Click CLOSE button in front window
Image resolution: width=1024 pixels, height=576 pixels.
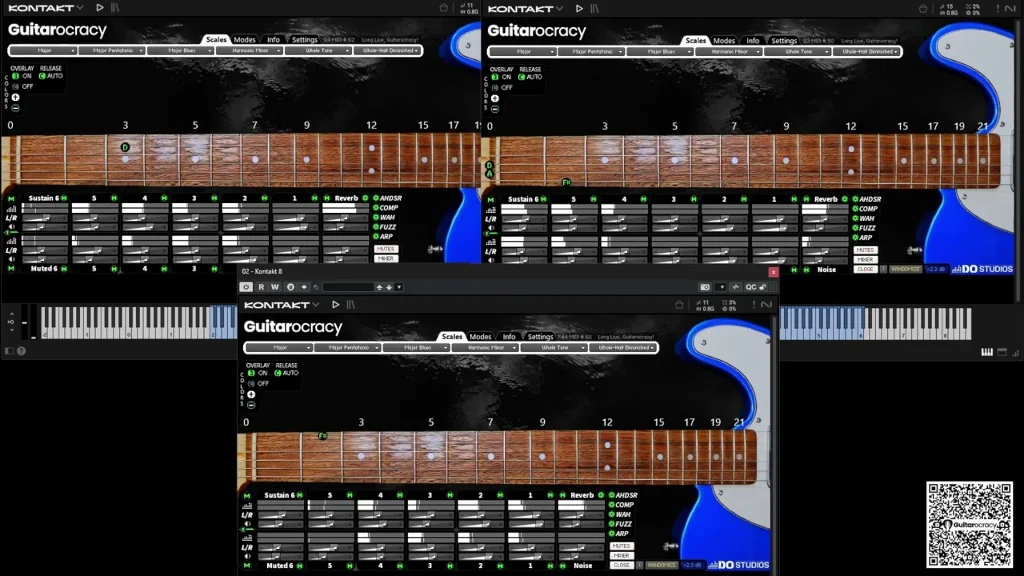(621, 565)
